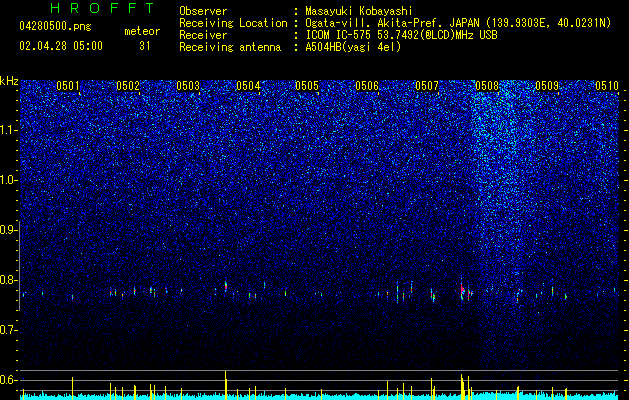Click the 0504 time marker
Screen dimensions: 629x400
[x=248, y=85]
